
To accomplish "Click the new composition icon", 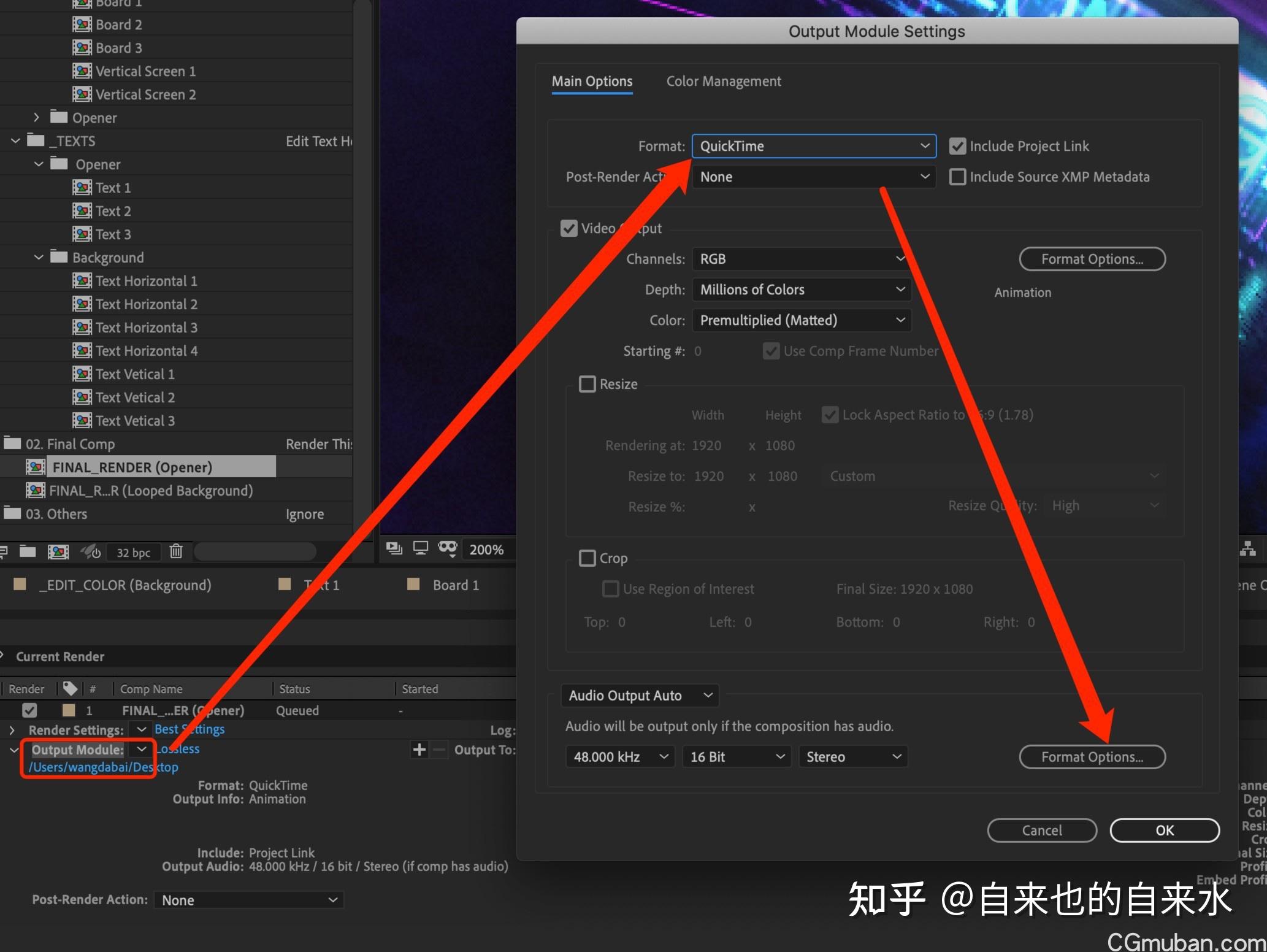I will (58, 551).
